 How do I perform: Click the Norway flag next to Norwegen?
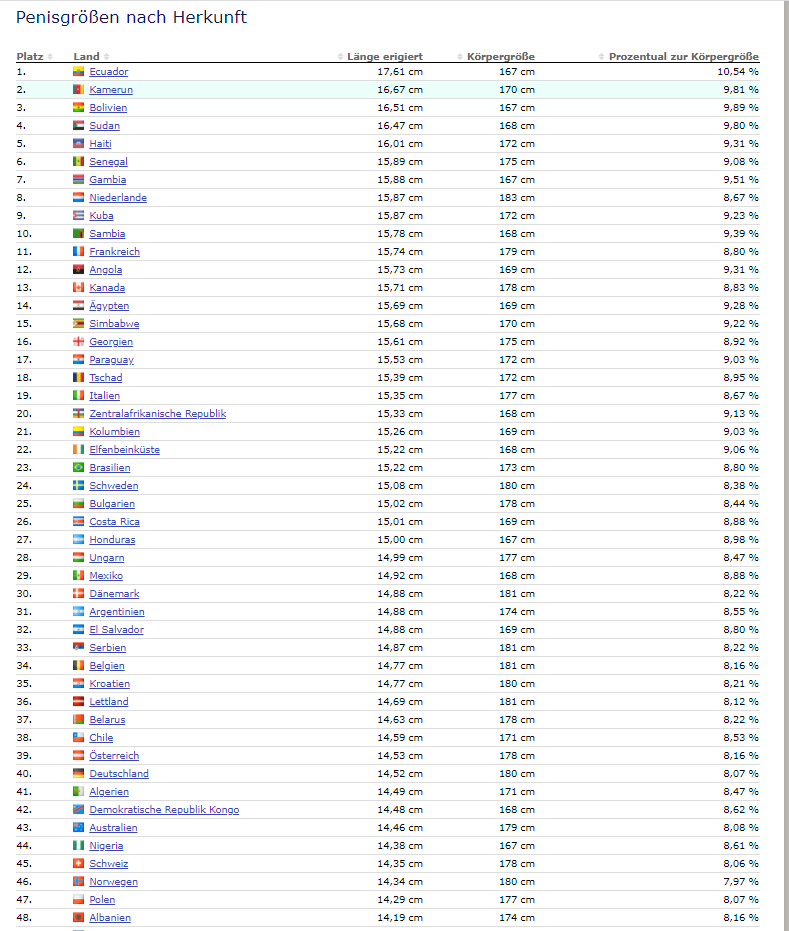pyautogui.click(x=78, y=882)
